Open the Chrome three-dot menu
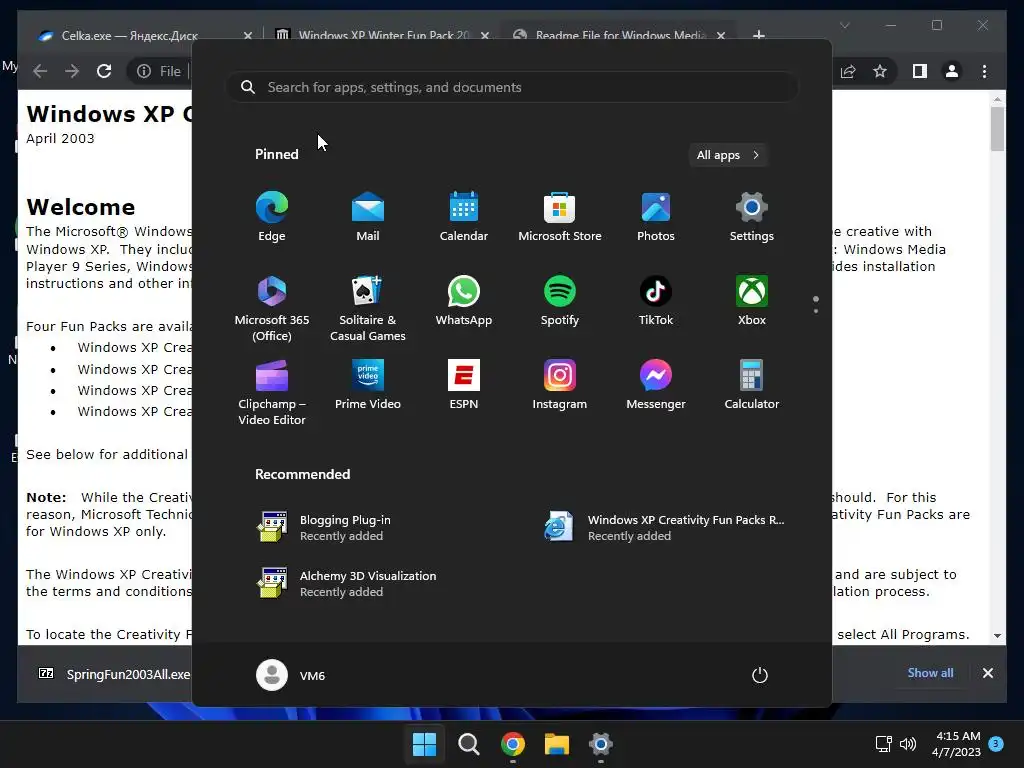 pyautogui.click(x=985, y=71)
